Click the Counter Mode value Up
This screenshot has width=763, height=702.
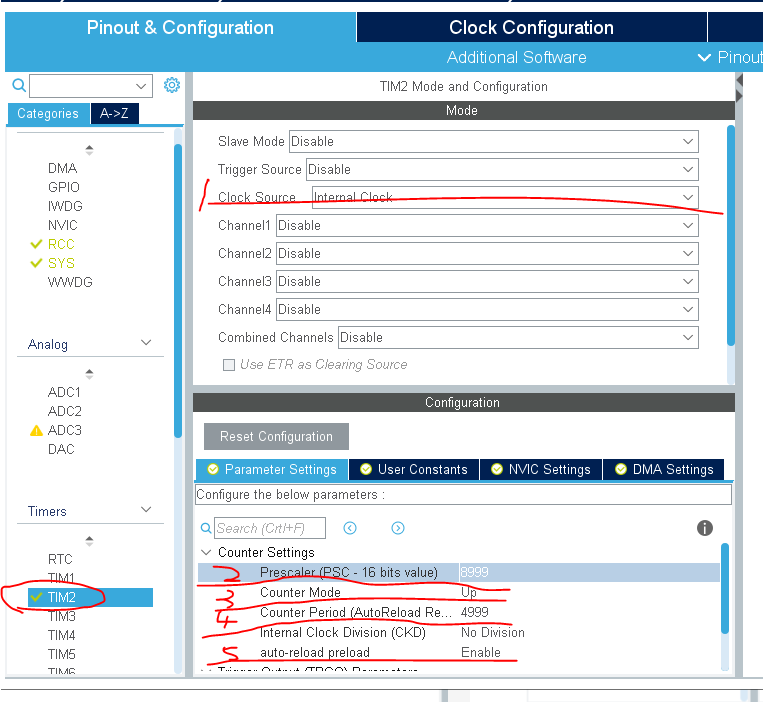[x=469, y=592]
